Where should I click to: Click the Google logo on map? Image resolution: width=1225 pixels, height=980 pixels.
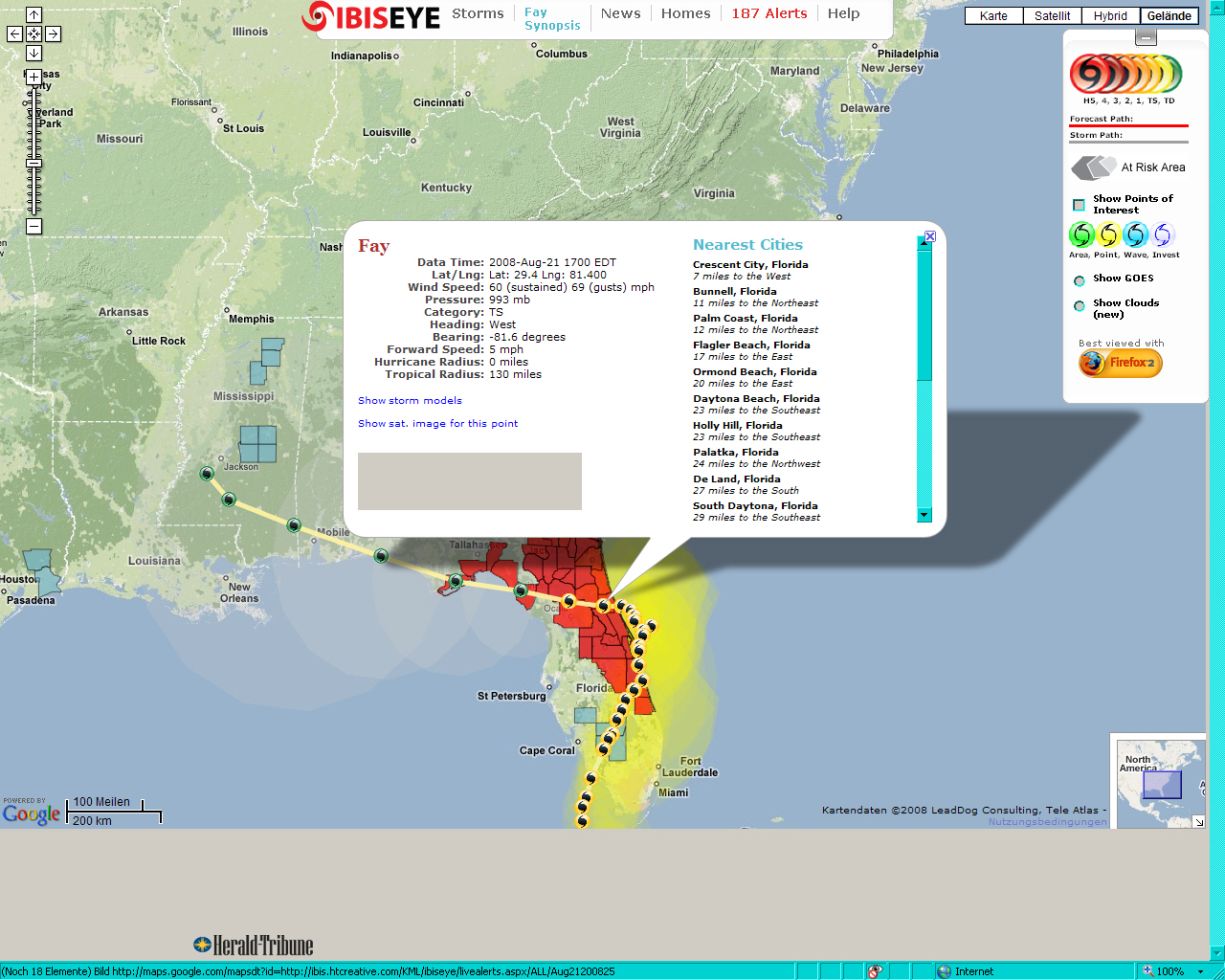point(31,814)
